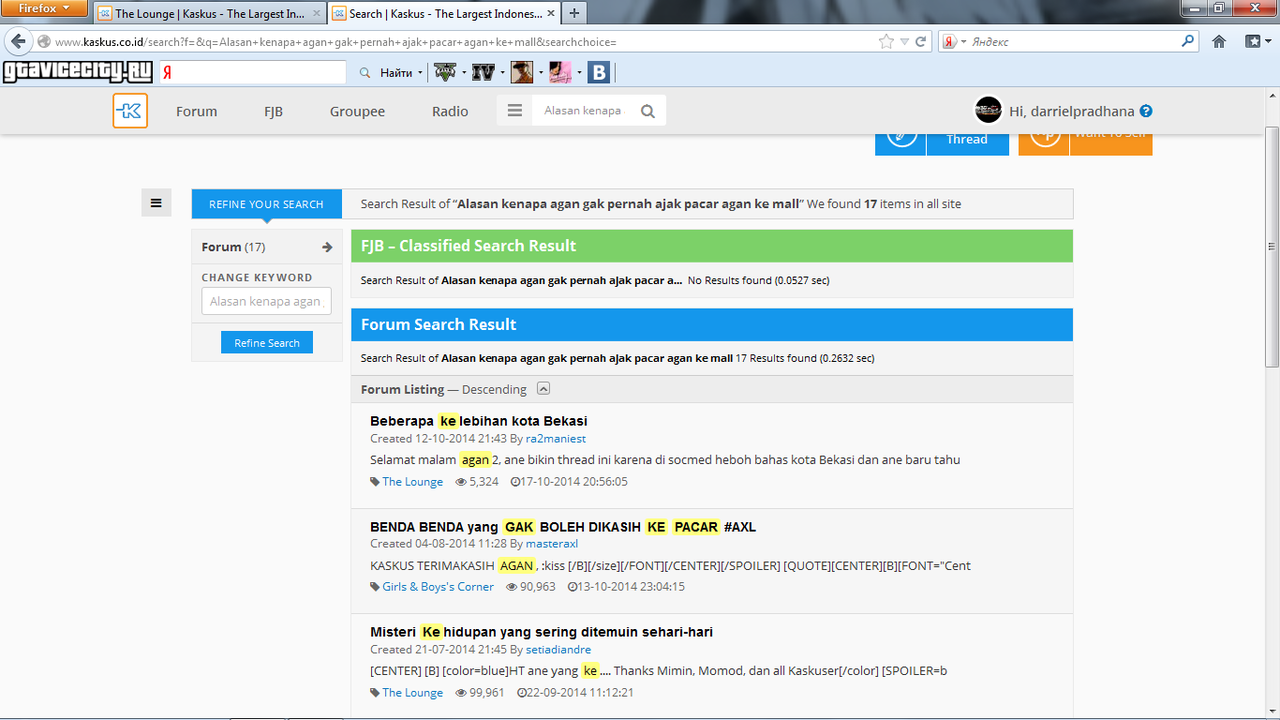The height and width of the screenshot is (720, 1280).
Task: Click the Refine Search button
Action: tap(267, 343)
